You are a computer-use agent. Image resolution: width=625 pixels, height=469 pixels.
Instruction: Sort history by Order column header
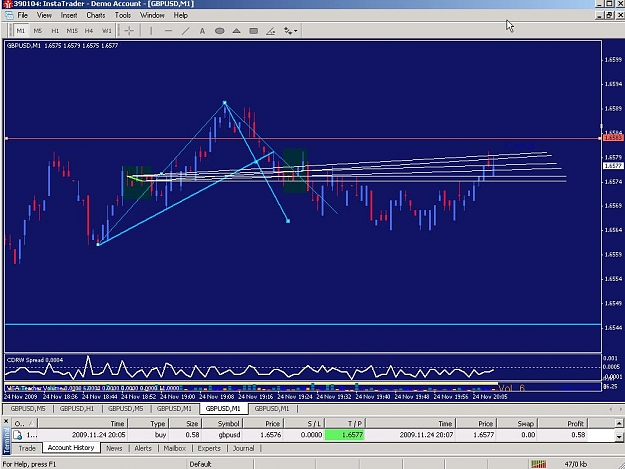pos(24,423)
